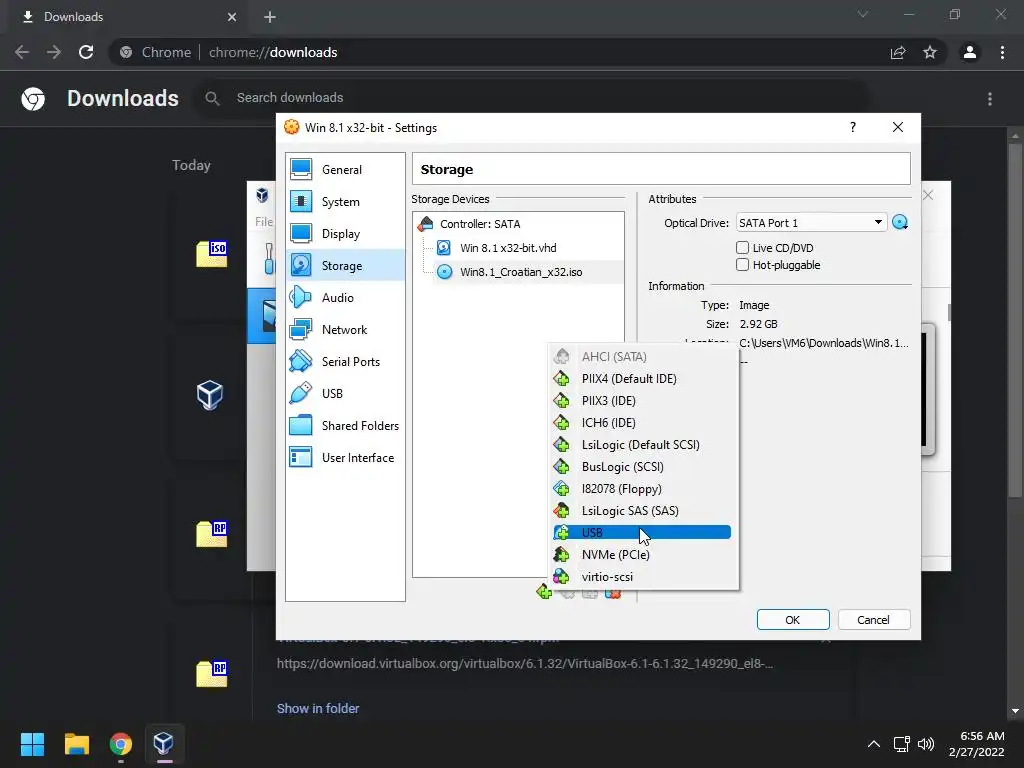Click Show in folder link

click(318, 709)
